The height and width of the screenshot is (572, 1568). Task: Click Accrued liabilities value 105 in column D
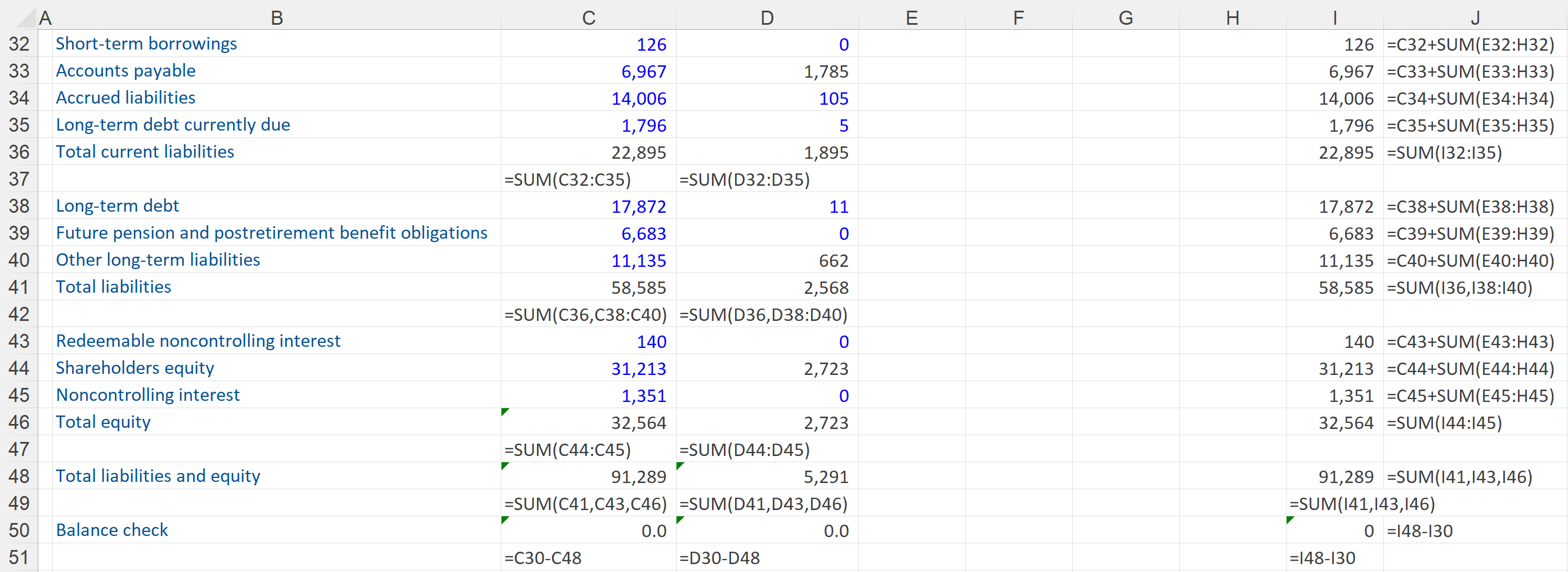[x=833, y=99]
